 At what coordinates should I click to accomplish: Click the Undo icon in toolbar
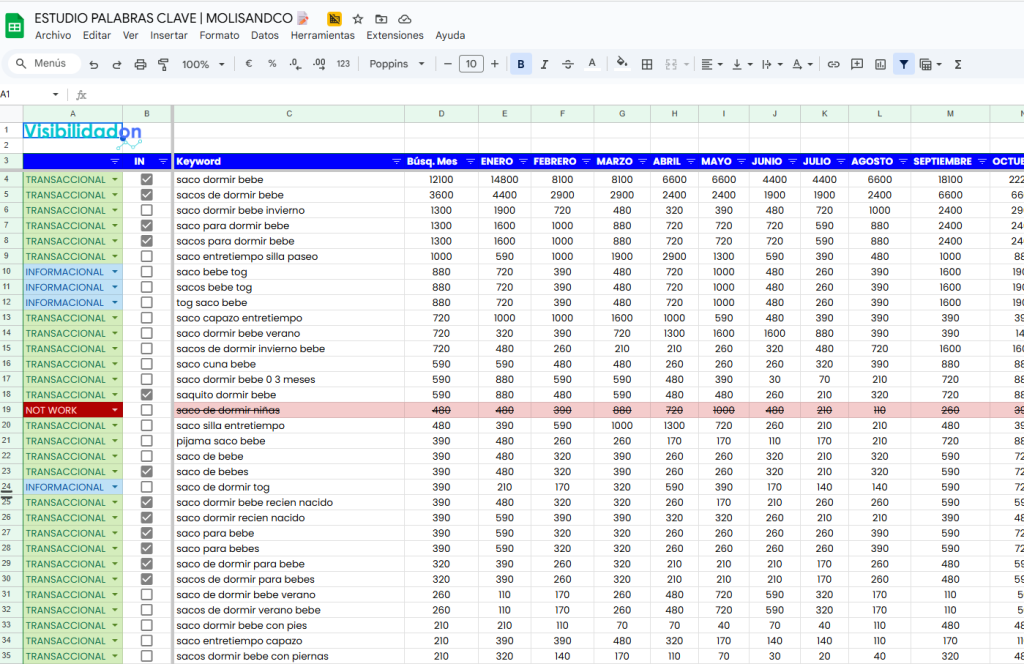(94, 64)
